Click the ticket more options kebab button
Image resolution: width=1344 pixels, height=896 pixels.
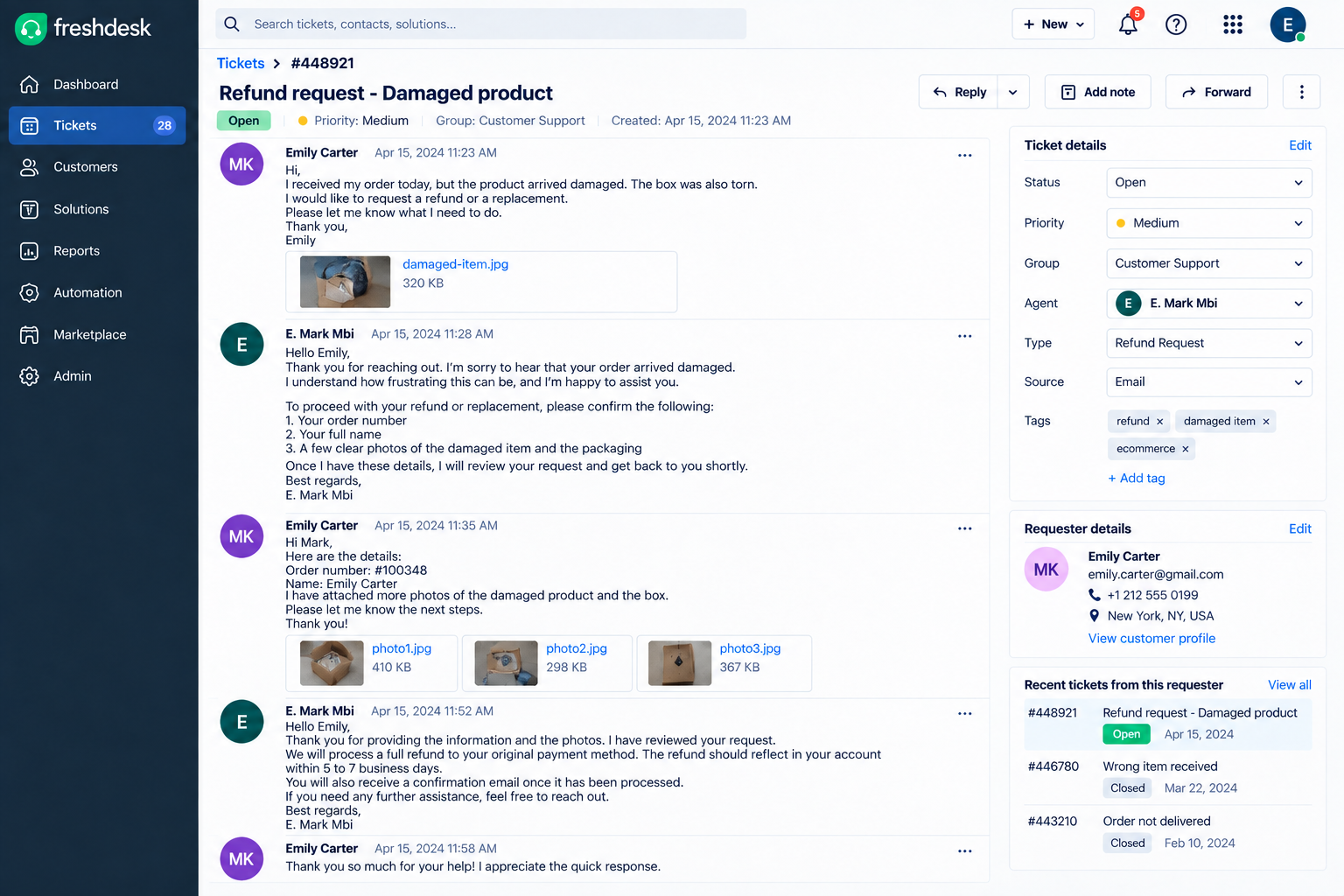(1301, 92)
